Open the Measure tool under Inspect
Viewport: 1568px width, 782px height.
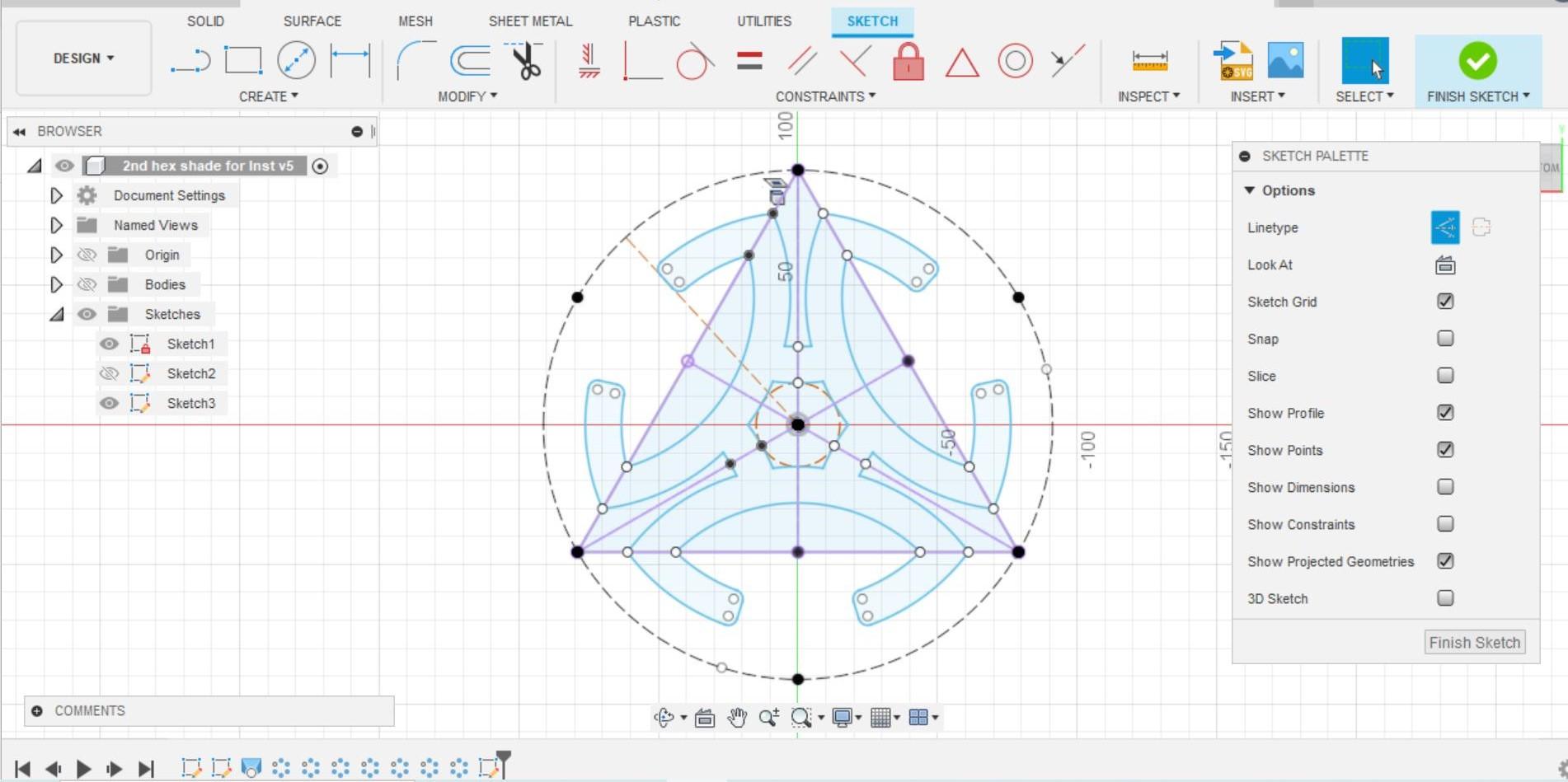1149,59
